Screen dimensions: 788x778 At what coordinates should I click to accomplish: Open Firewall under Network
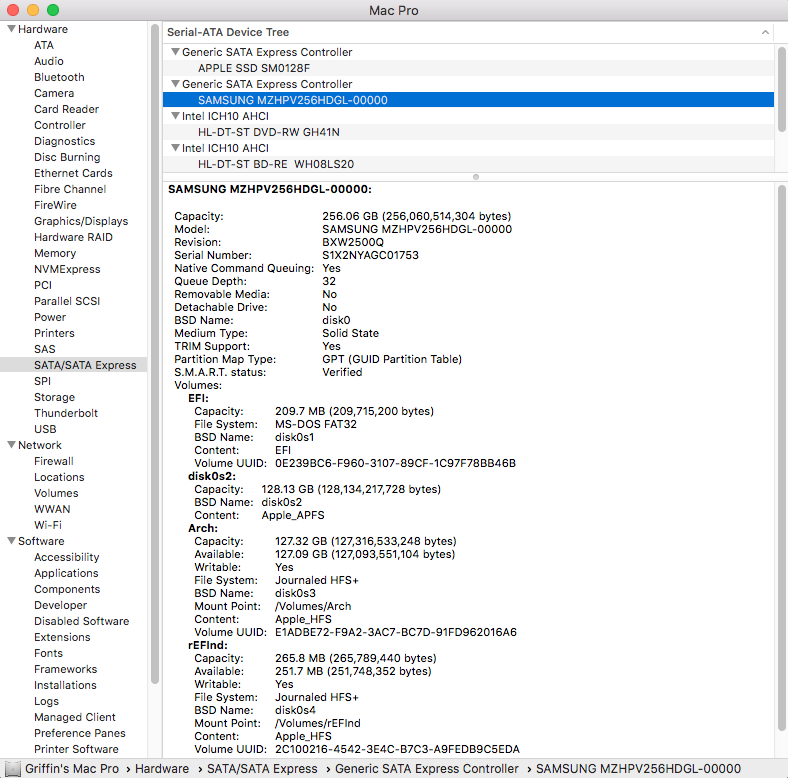(x=54, y=461)
